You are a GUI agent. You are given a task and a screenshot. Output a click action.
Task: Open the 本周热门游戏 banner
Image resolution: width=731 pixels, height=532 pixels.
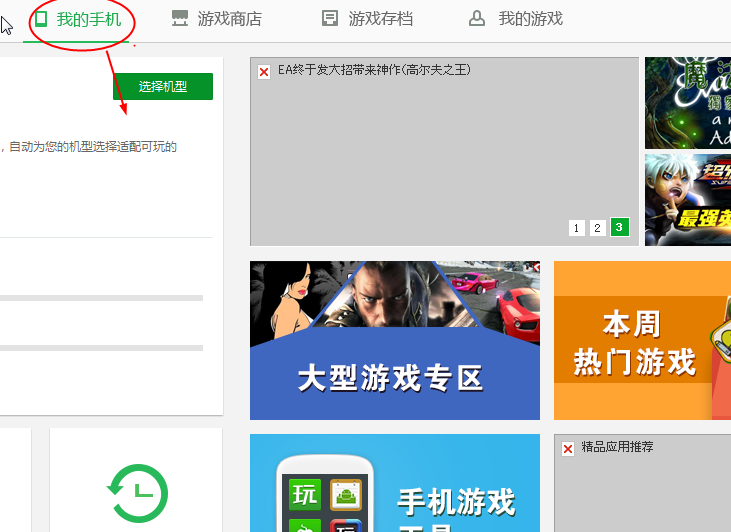click(x=642, y=340)
